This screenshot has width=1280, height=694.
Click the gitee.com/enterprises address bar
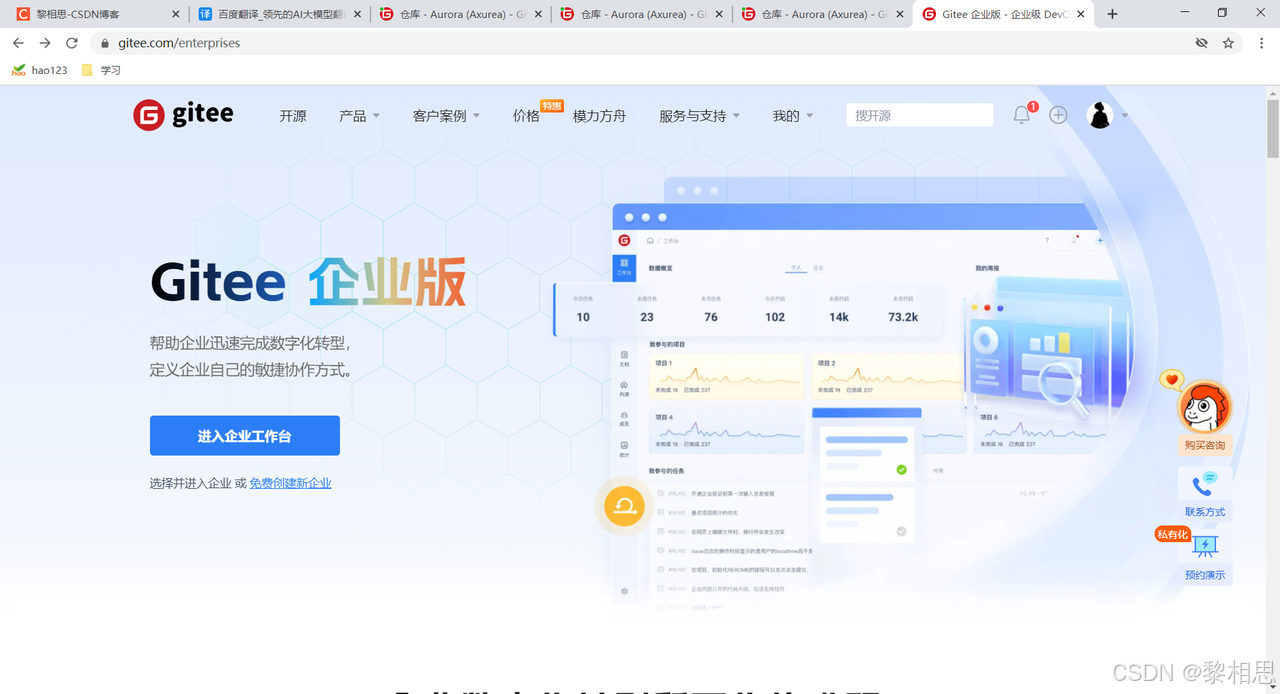(x=640, y=43)
